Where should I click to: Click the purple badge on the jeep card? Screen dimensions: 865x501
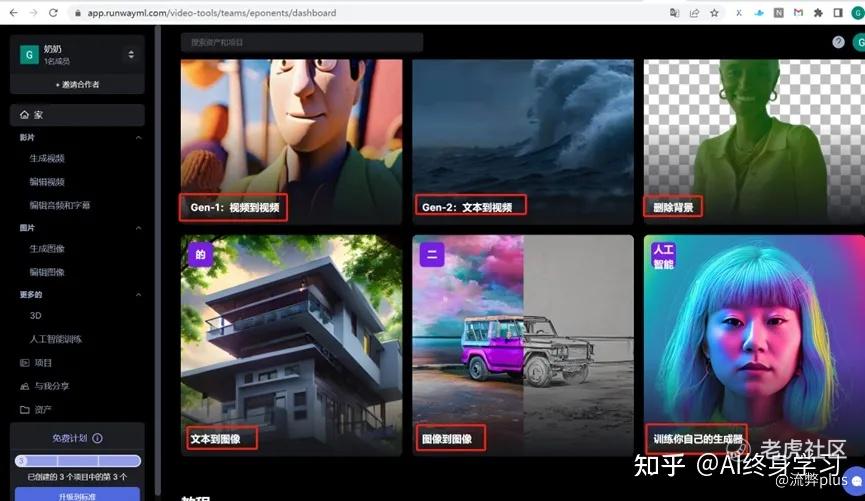[432, 255]
